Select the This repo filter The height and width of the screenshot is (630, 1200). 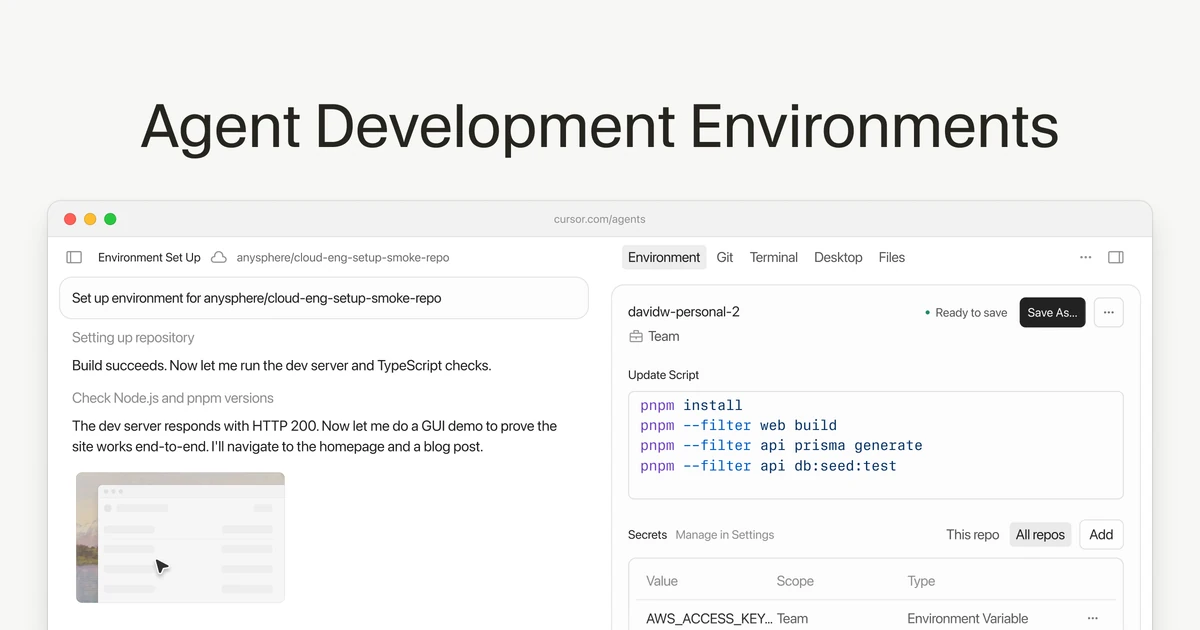click(973, 534)
